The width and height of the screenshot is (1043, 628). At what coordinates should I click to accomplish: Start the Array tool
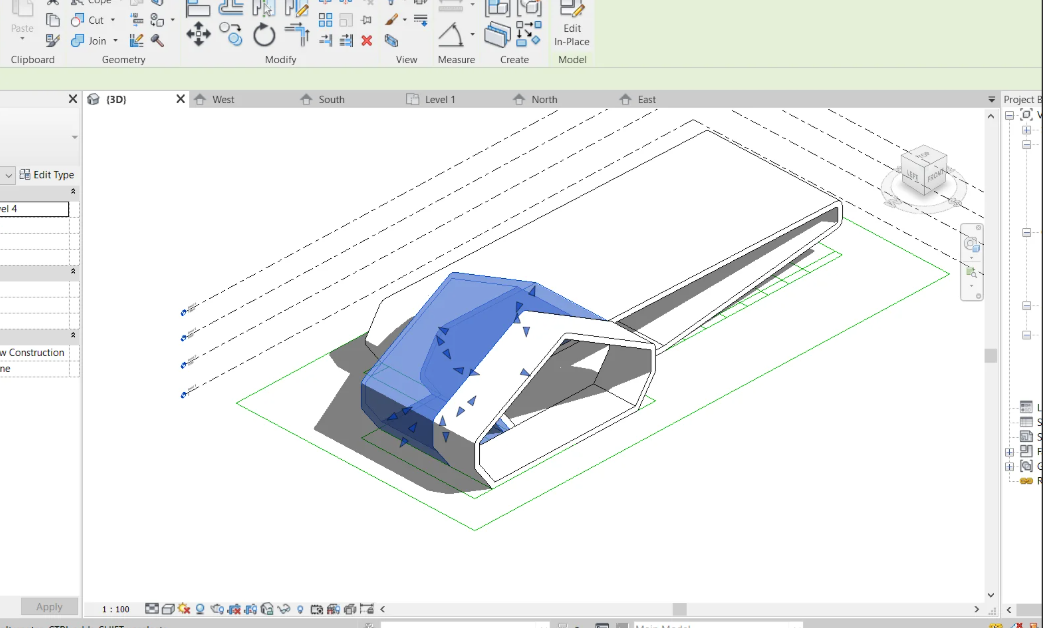pos(325,20)
